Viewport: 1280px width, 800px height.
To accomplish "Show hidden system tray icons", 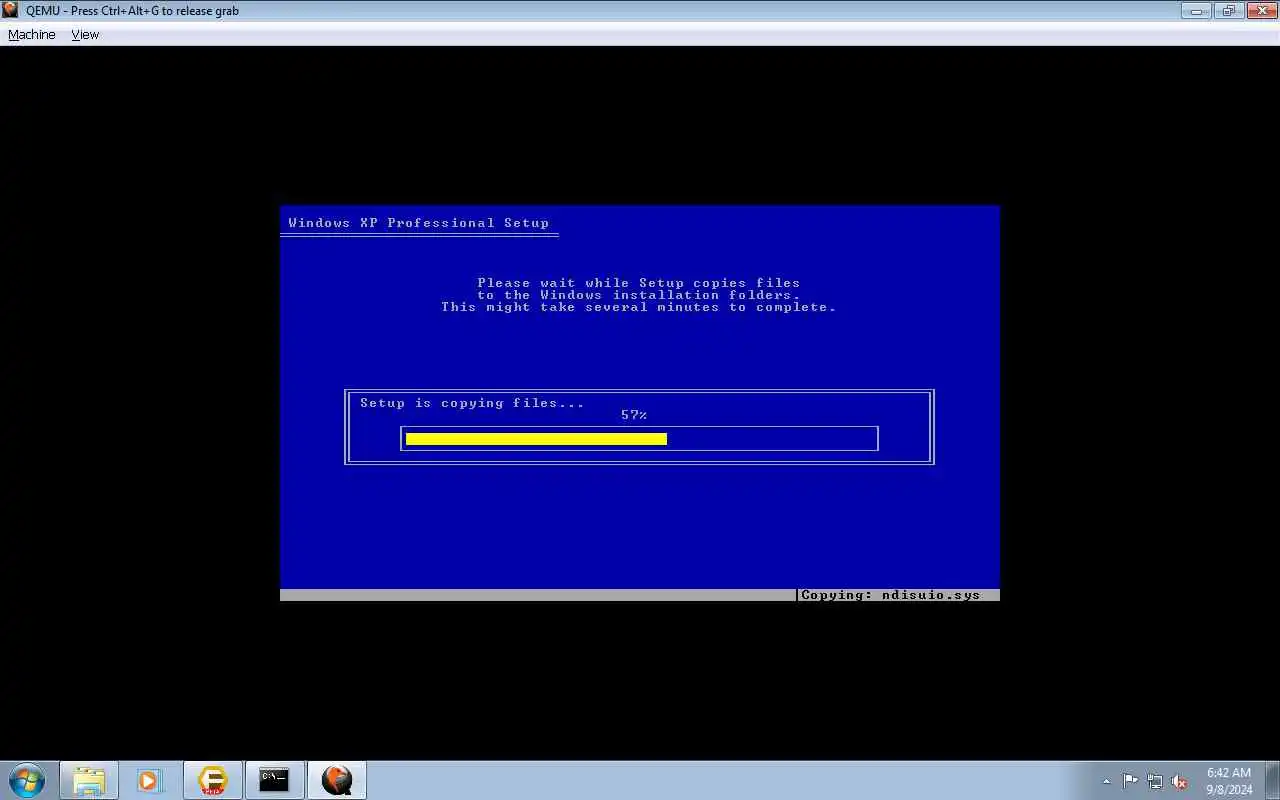I will 1106,782.
